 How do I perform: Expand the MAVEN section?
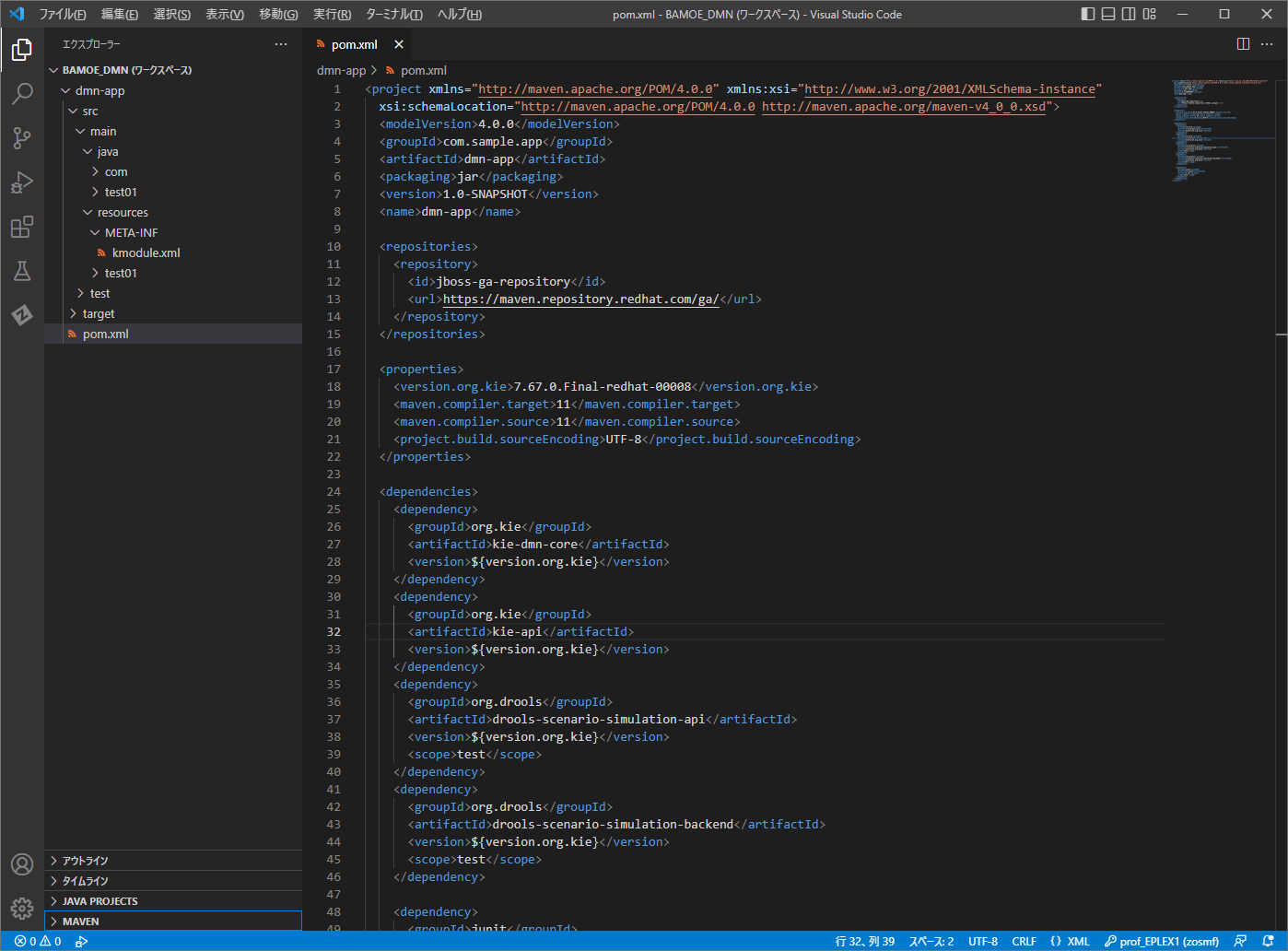point(81,922)
